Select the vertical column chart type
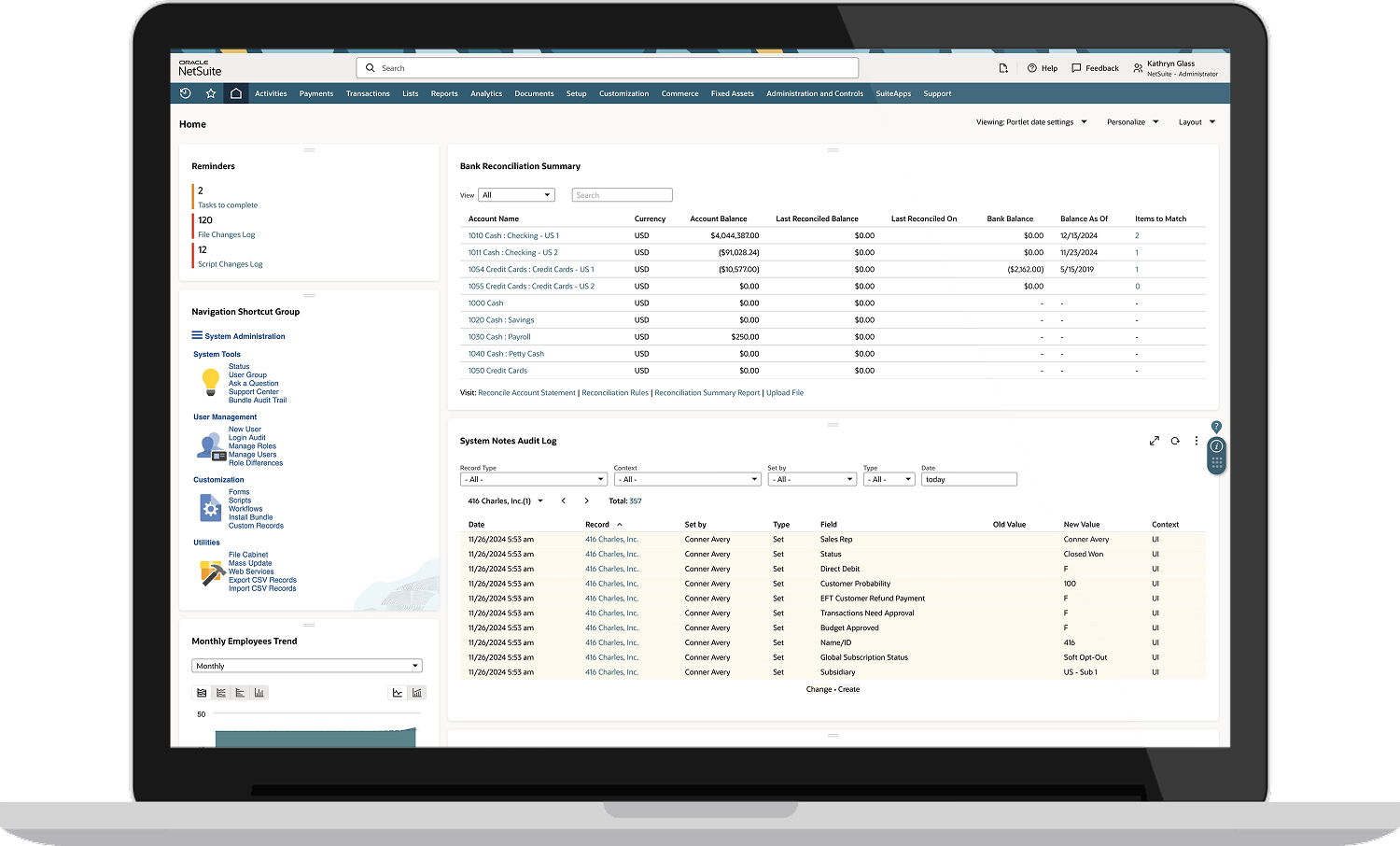Screen dimensions: 1400x846 [x=259, y=693]
